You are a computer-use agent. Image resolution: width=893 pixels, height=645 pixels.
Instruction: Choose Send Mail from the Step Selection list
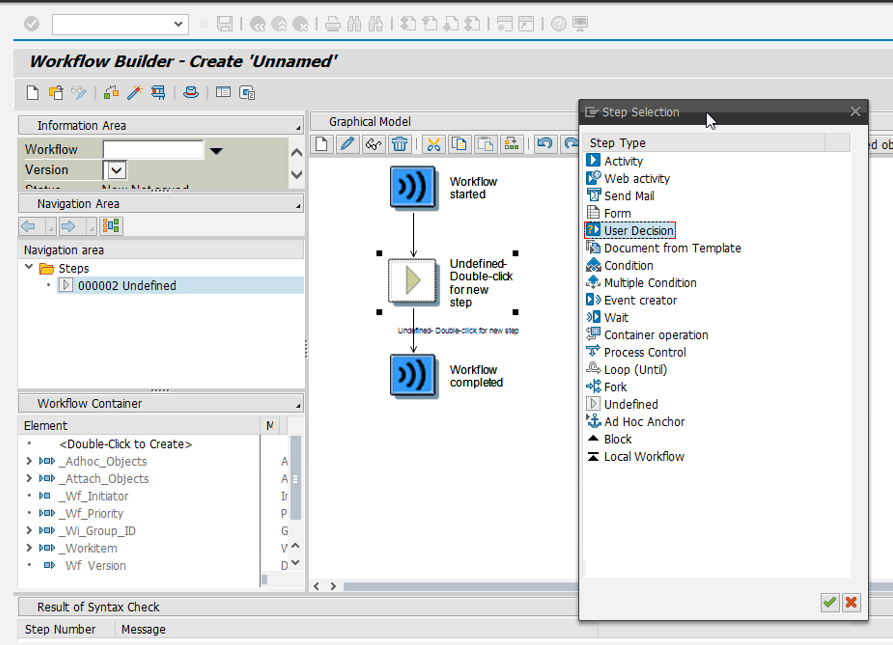coord(622,196)
